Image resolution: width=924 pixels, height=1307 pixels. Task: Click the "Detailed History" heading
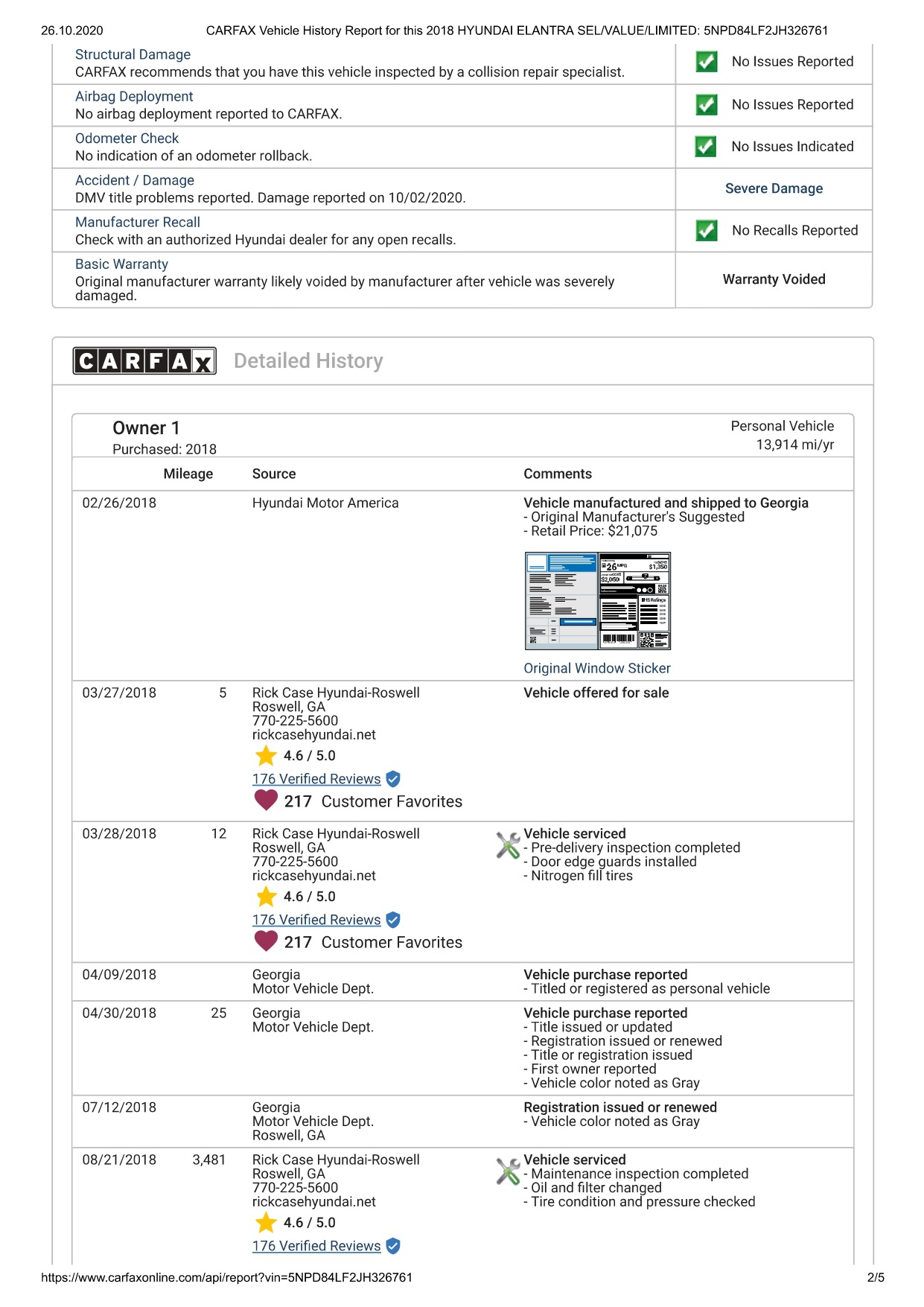[308, 361]
